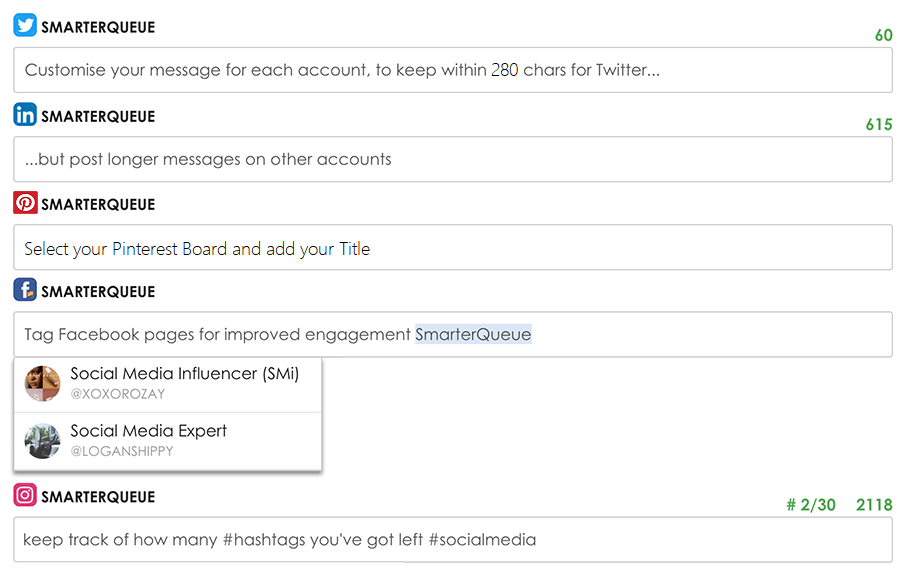This screenshot has width=900, height=575.
Task: Select Social Media Influencer (SMi) suggestion
Action: pos(168,384)
